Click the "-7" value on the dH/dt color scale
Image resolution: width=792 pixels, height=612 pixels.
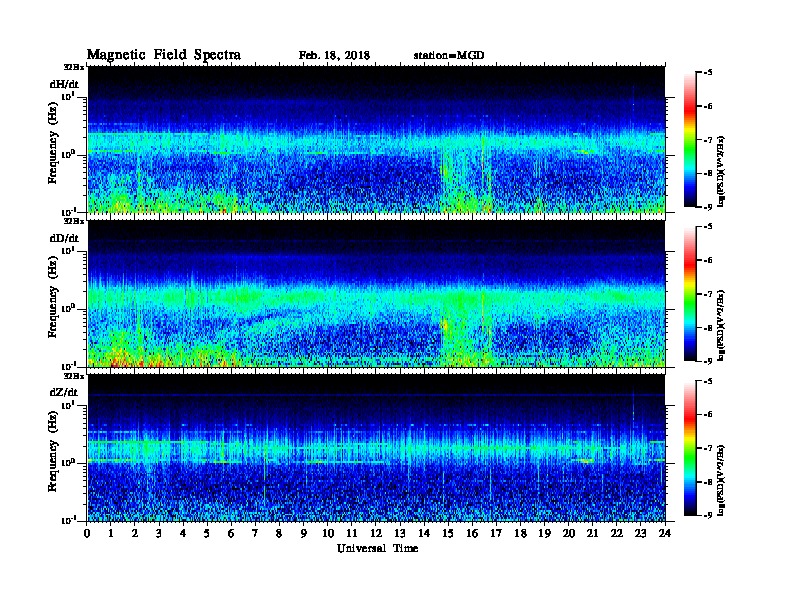pyautogui.click(x=708, y=140)
